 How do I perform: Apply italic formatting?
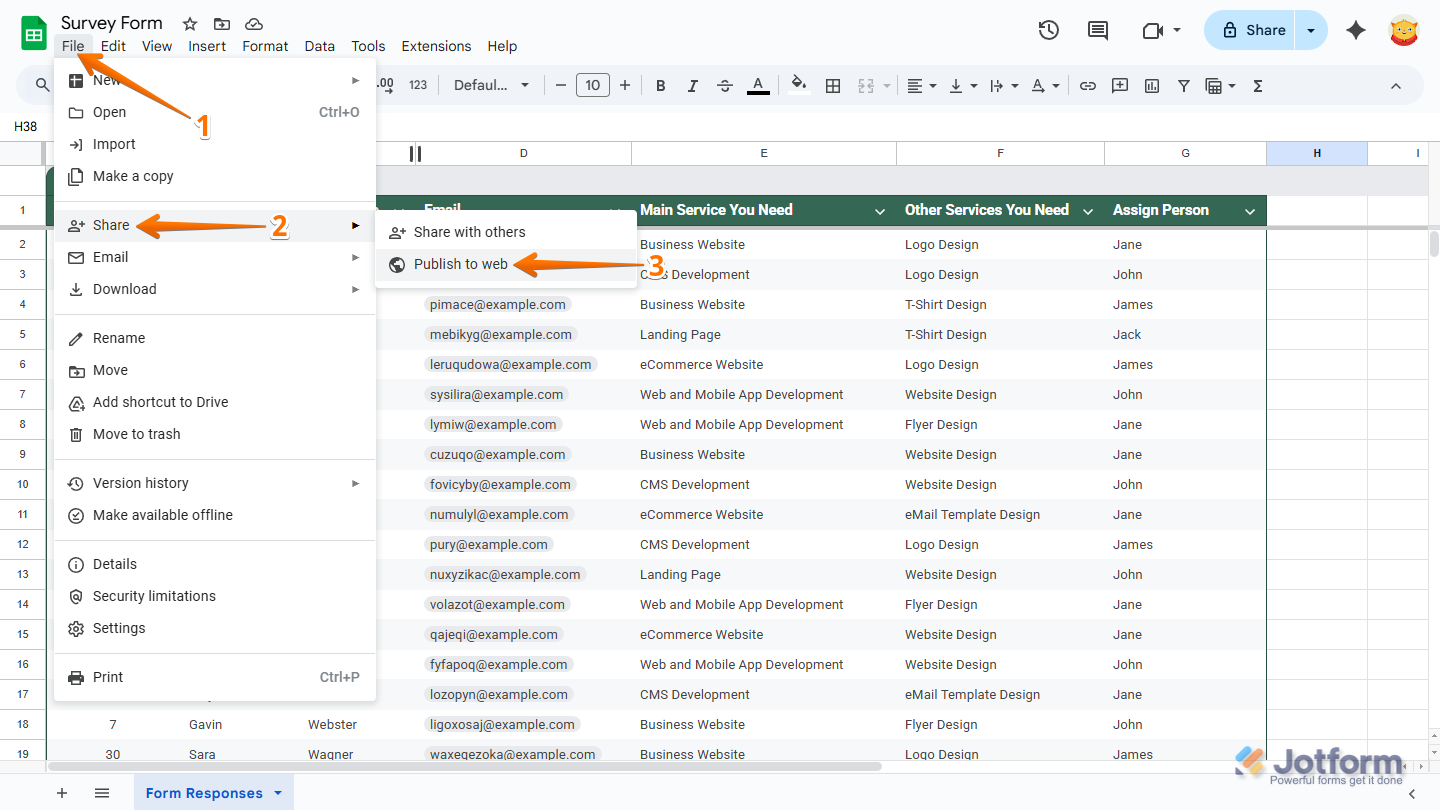click(692, 85)
